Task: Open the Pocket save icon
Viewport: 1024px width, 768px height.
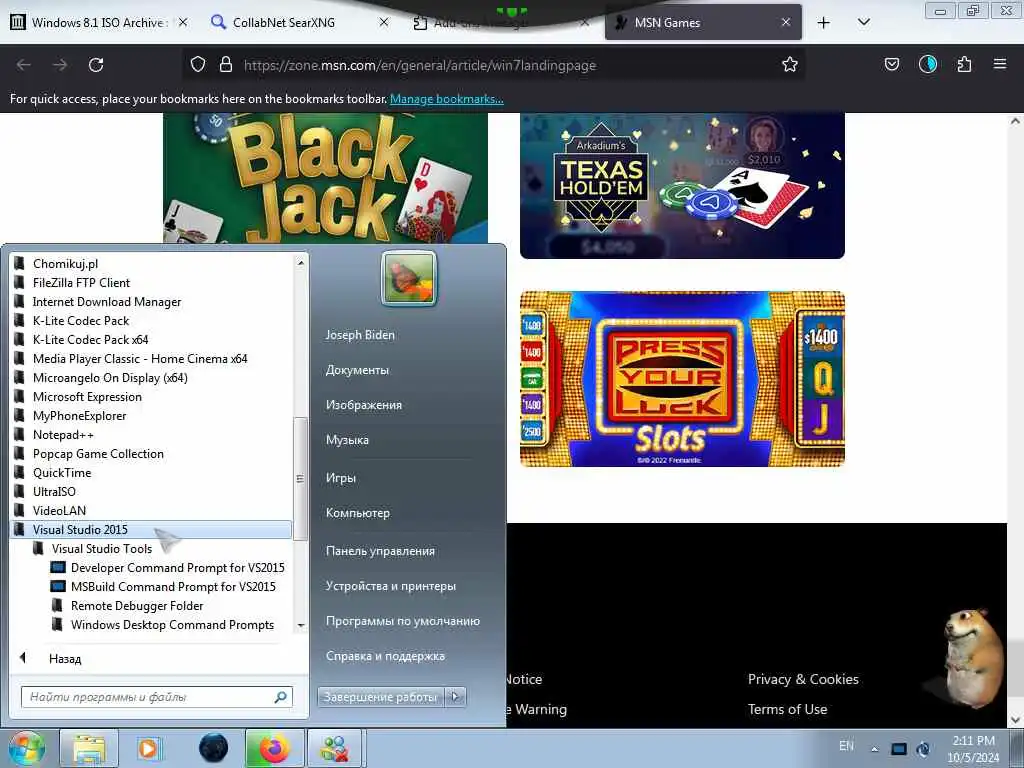Action: click(891, 65)
